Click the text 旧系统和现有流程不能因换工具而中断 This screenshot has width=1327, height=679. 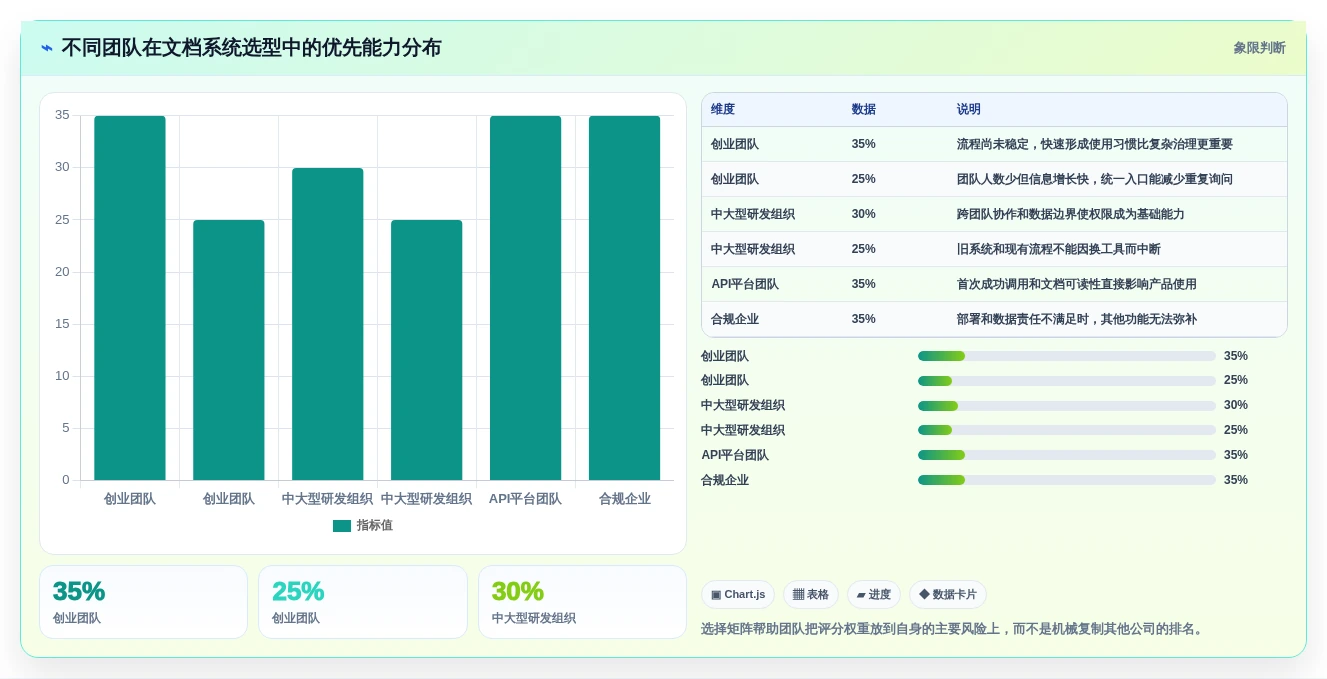pyautogui.click(x=1059, y=249)
